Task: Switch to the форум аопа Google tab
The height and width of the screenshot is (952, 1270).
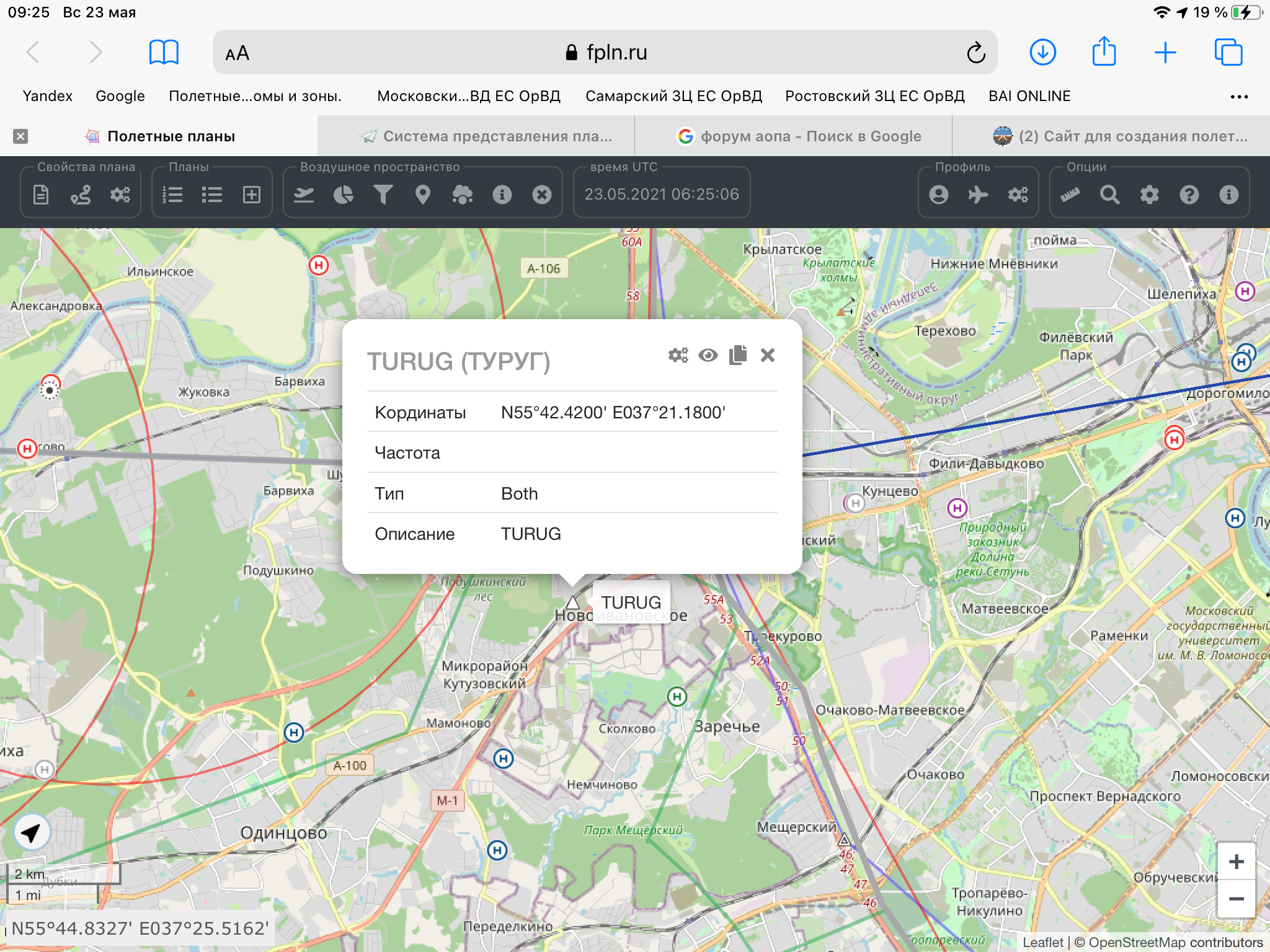Action: [x=800, y=136]
